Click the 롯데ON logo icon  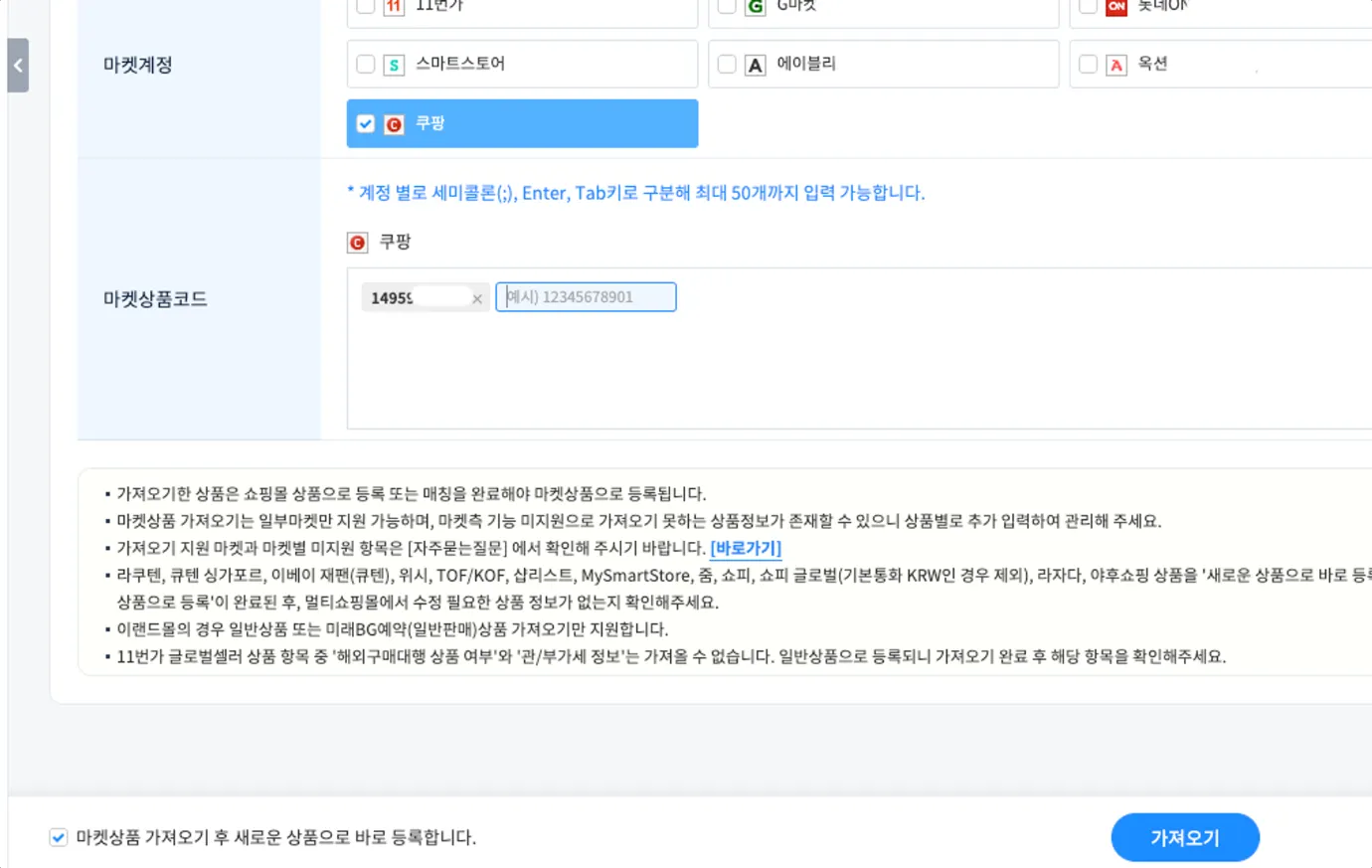pyautogui.click(x=1116, y=6)
